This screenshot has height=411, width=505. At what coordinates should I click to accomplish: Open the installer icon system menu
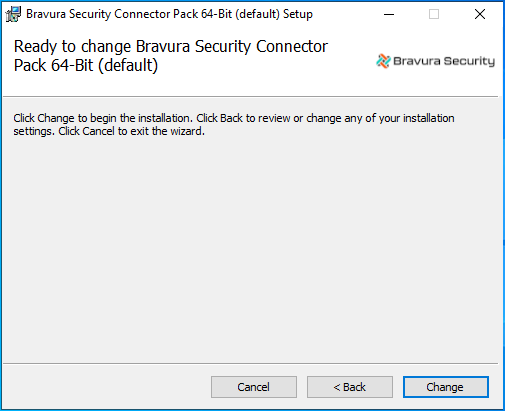[x=13, y=14]
